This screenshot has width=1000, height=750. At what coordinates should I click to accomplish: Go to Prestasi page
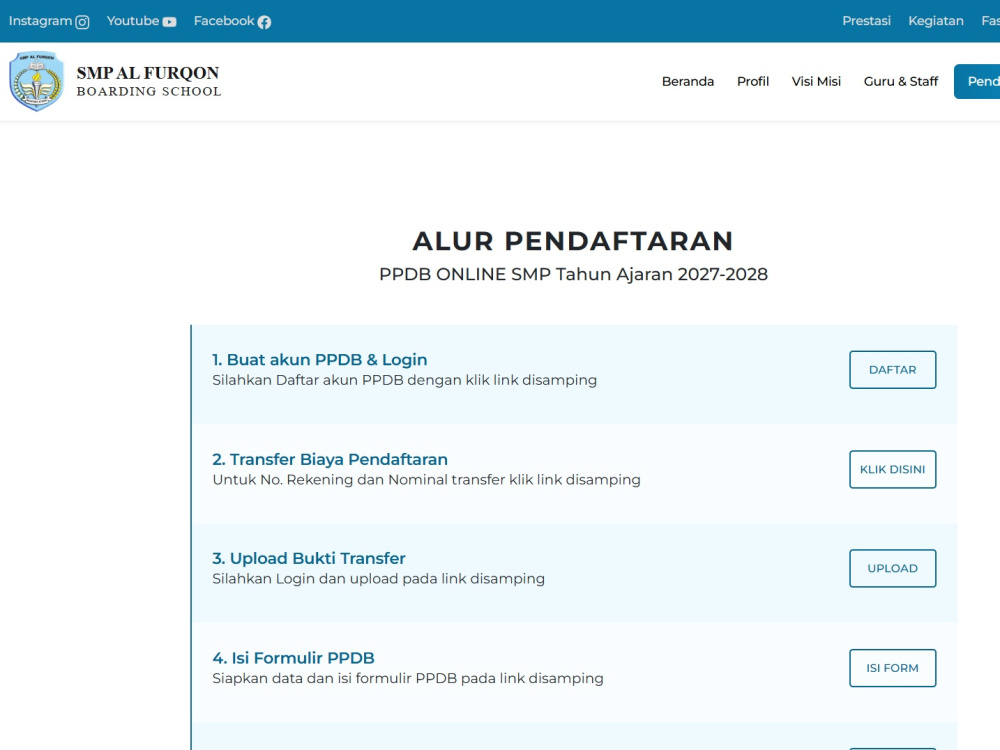[866, 20]
